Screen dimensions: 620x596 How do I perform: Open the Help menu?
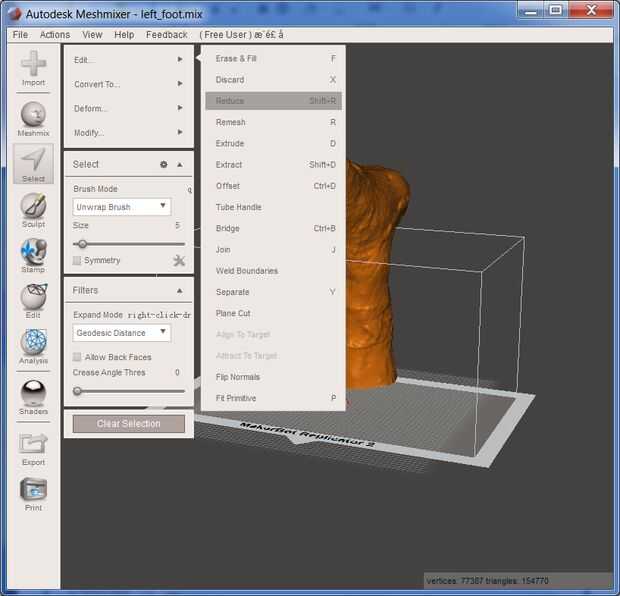click(124, 35)
